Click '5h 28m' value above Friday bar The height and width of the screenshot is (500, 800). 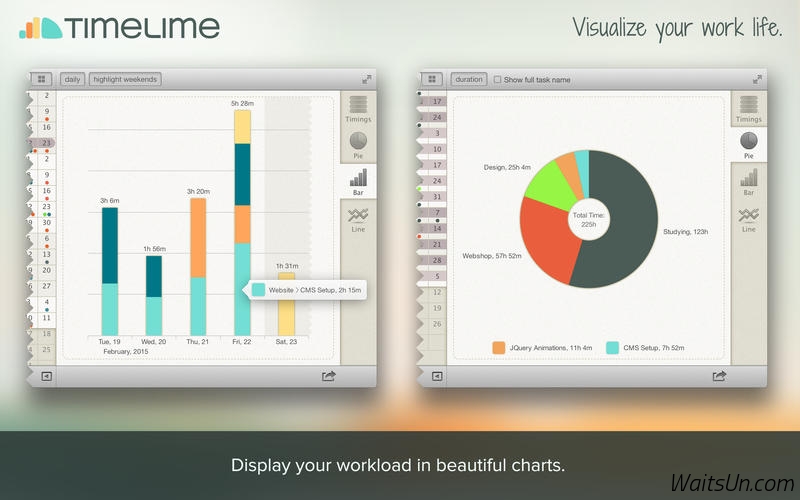click(x=242, y=103)
